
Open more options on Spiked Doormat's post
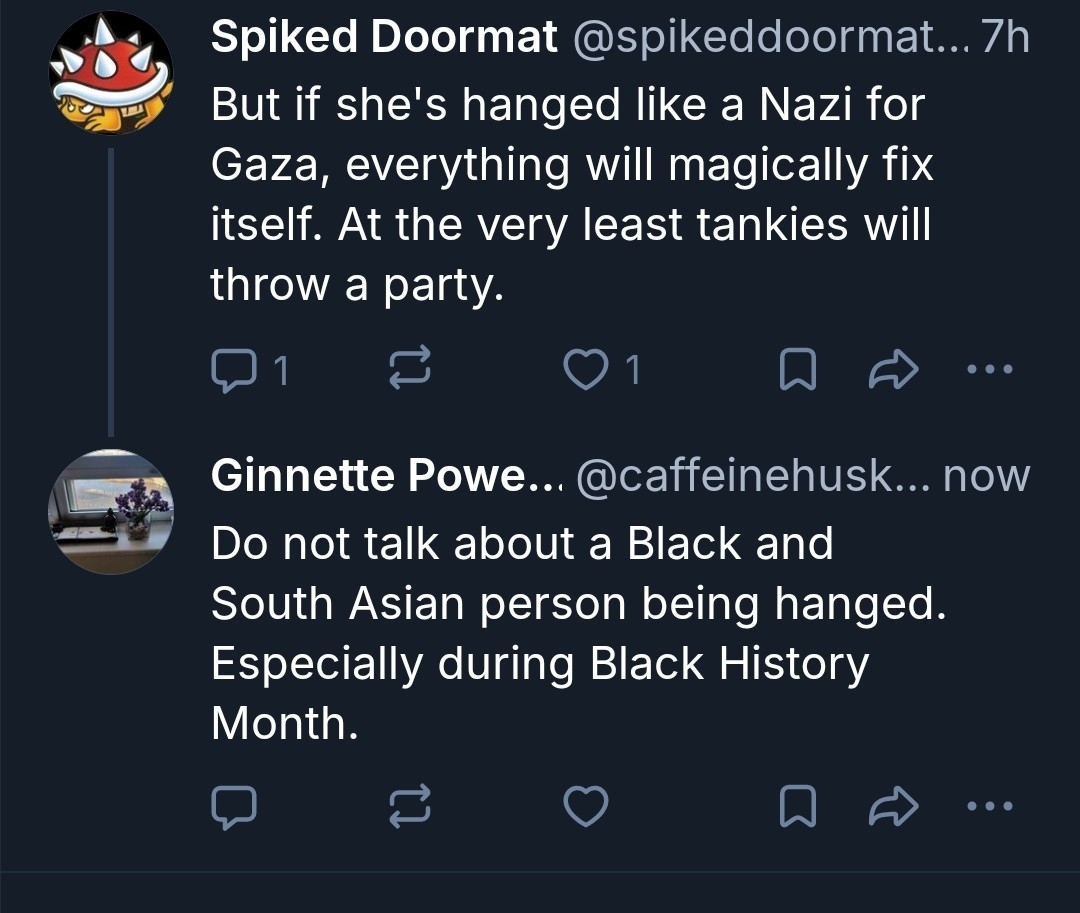[991, 370]
